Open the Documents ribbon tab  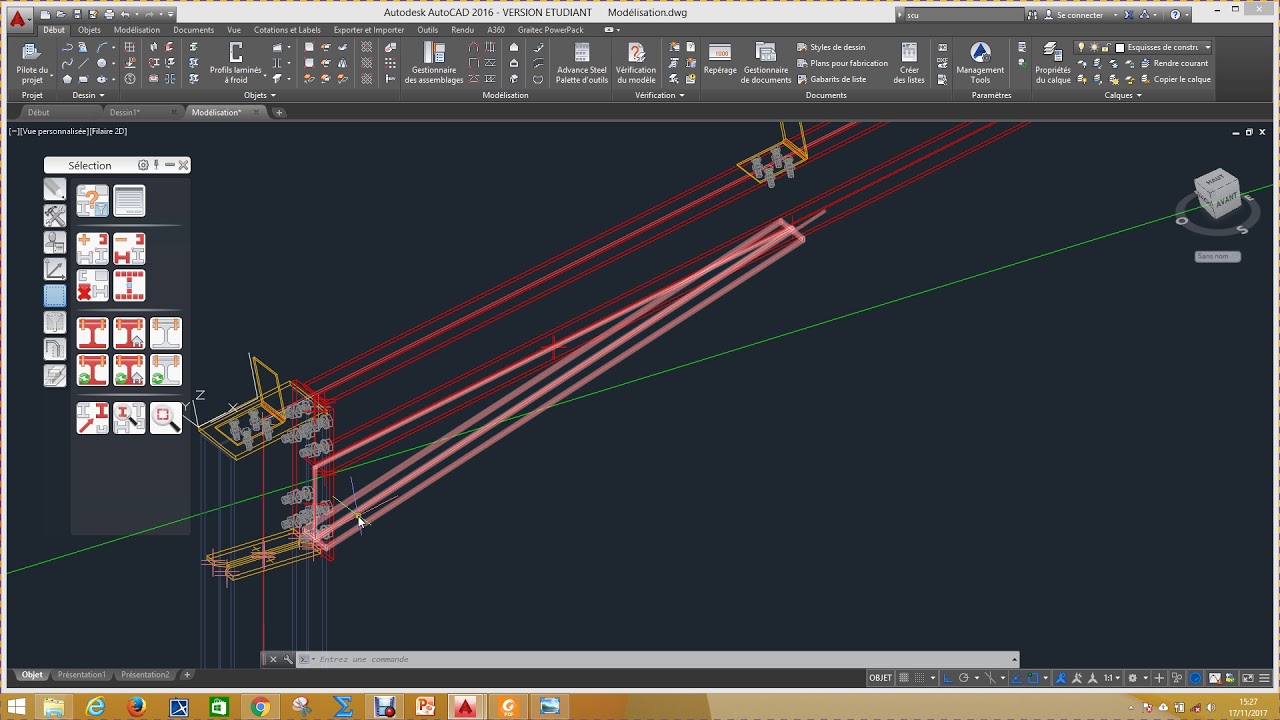(x=193, y=30)
